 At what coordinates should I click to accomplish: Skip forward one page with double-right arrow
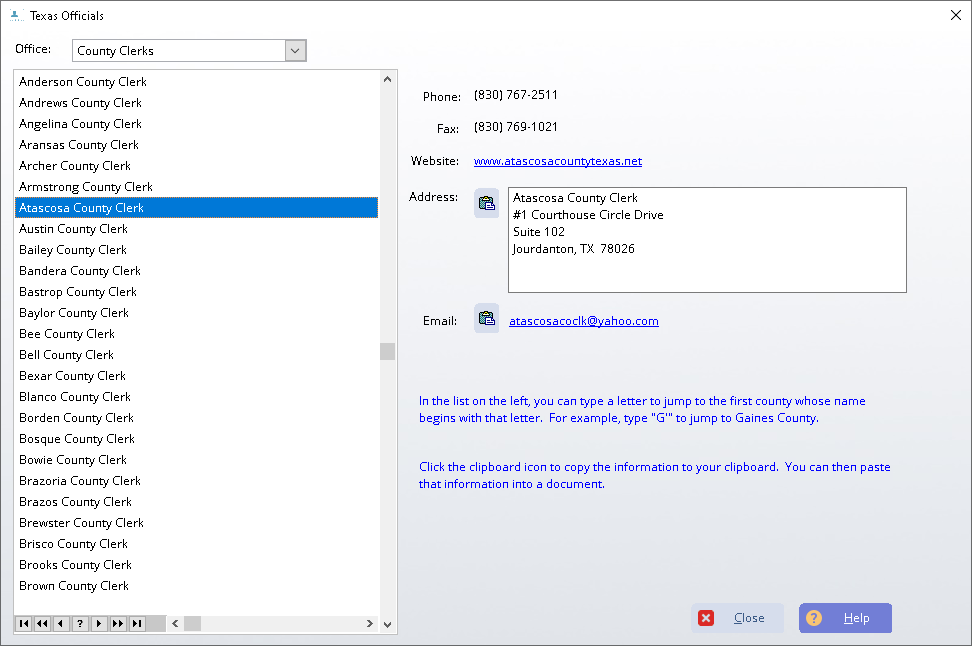point(118,624)
